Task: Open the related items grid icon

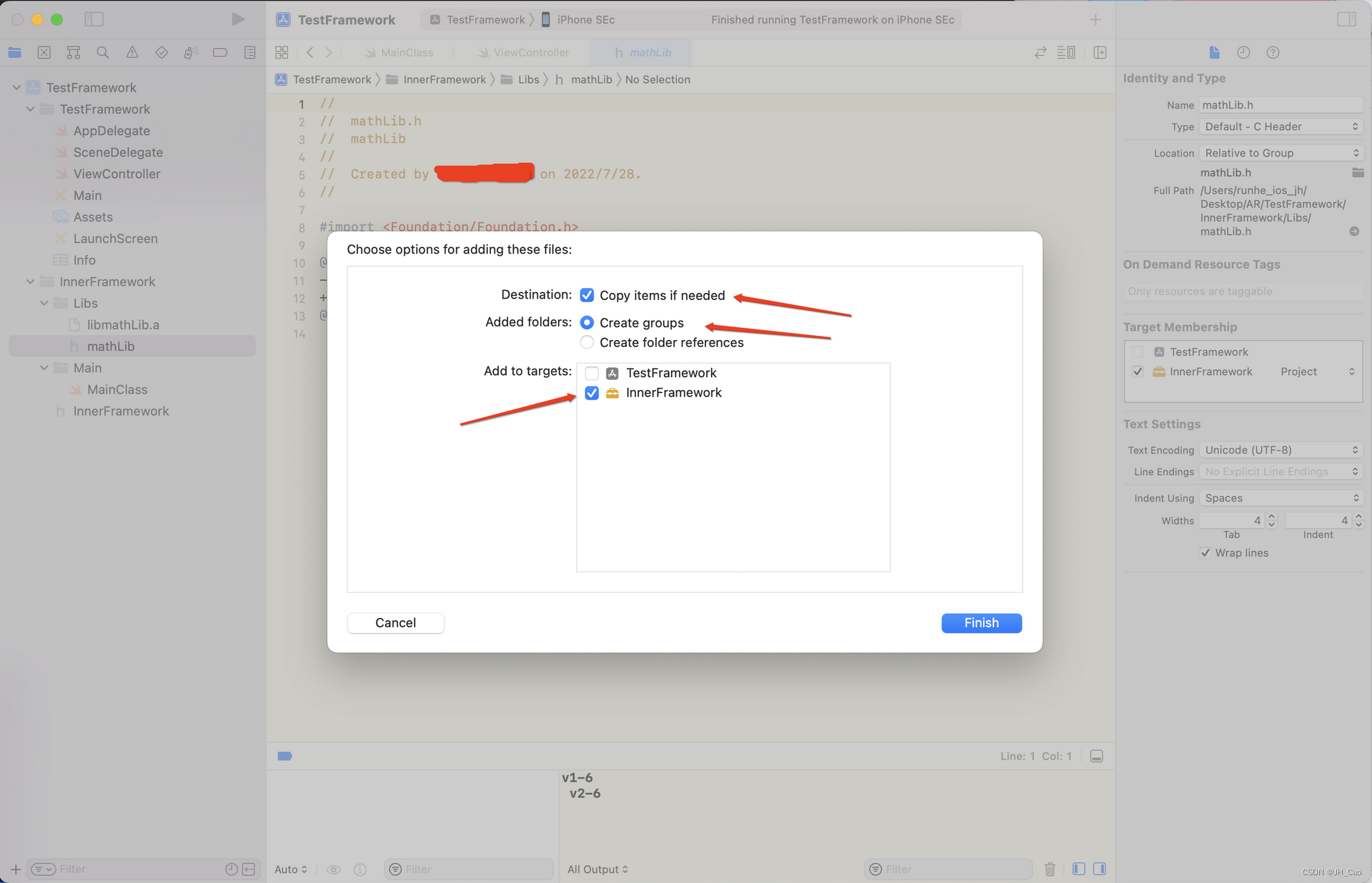Action: coord(282,52)
